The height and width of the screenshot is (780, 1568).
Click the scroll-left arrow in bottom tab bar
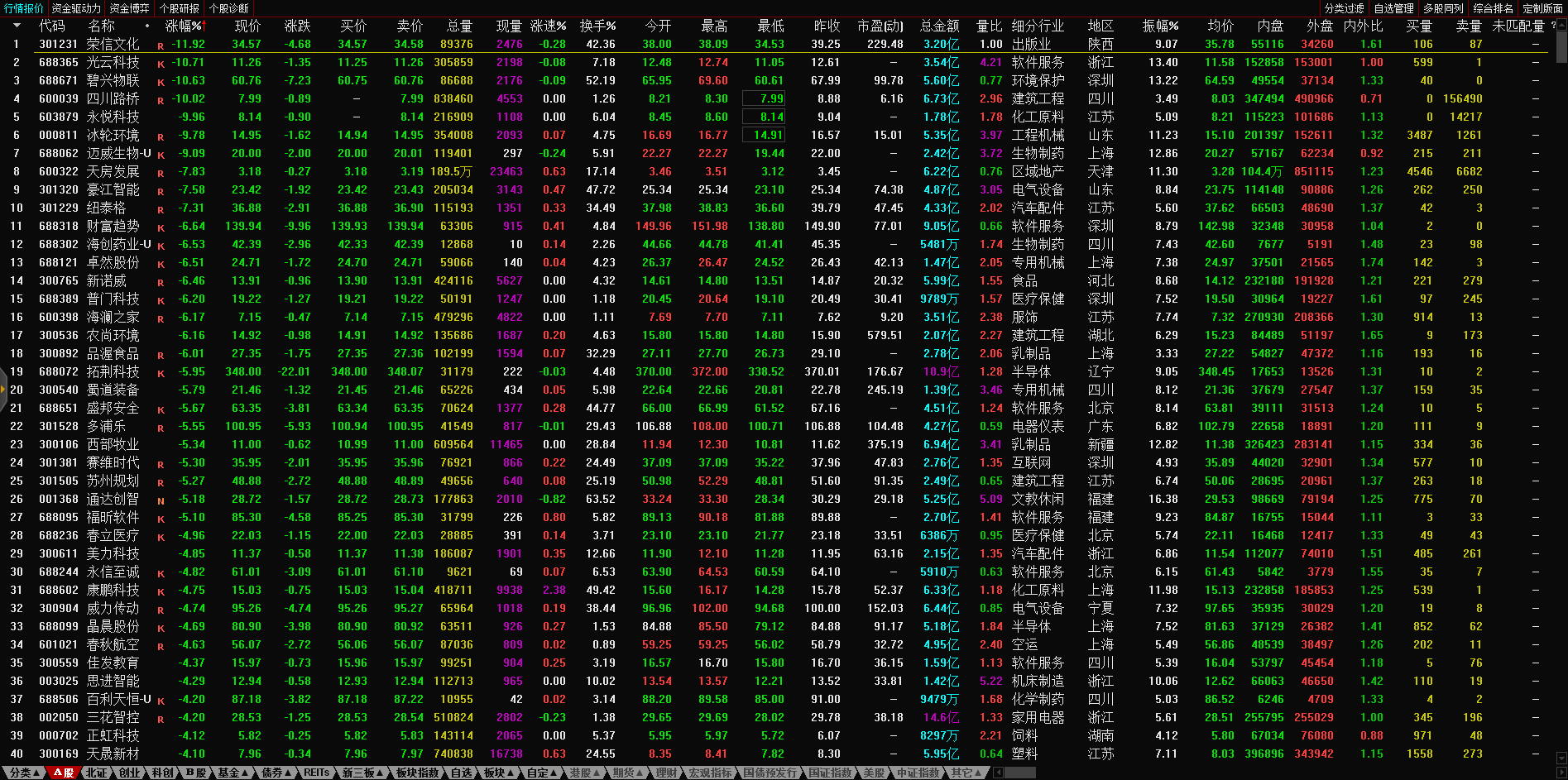coord(998,773)
